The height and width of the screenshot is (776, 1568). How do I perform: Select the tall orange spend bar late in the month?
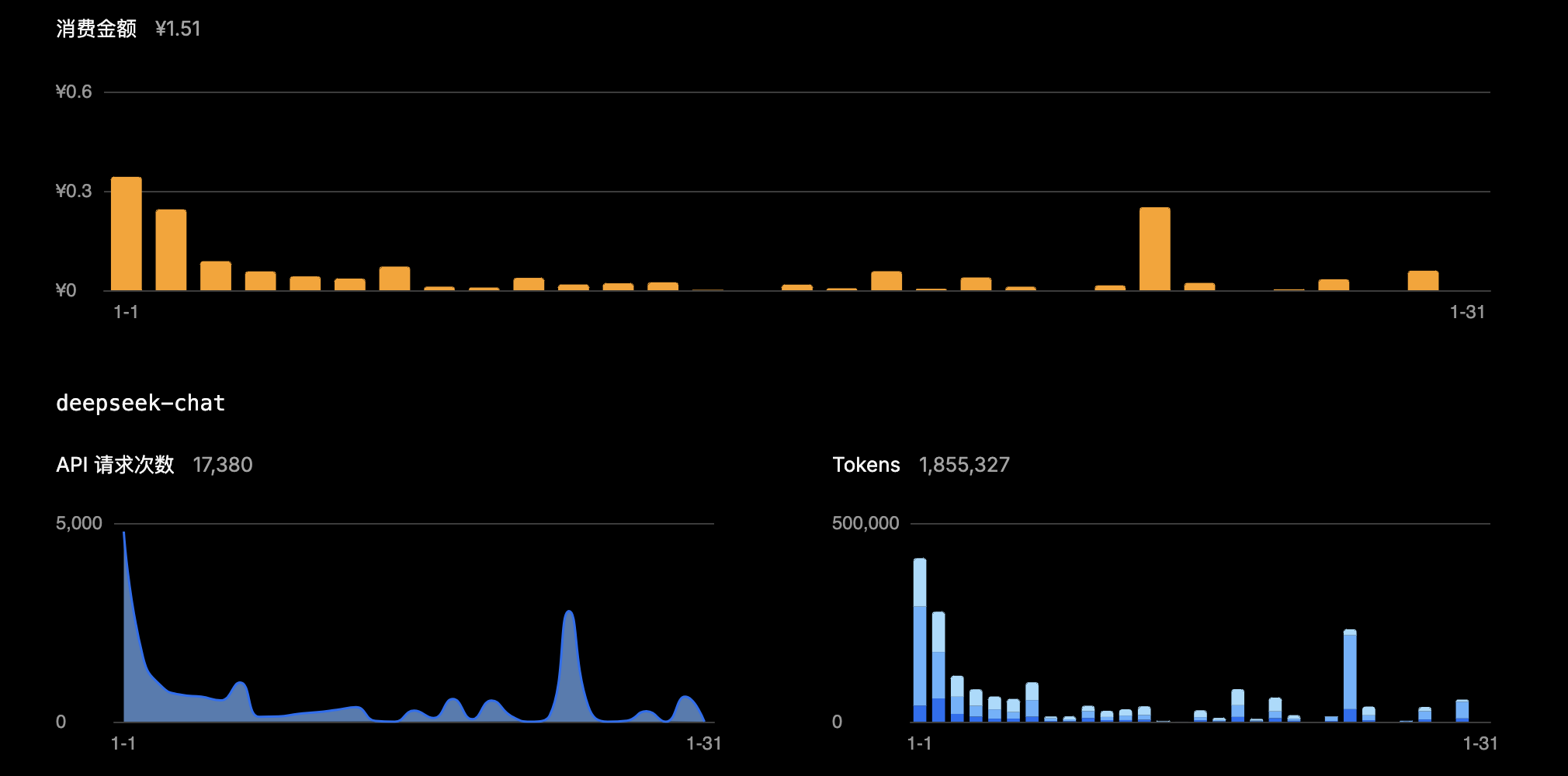1155,248
